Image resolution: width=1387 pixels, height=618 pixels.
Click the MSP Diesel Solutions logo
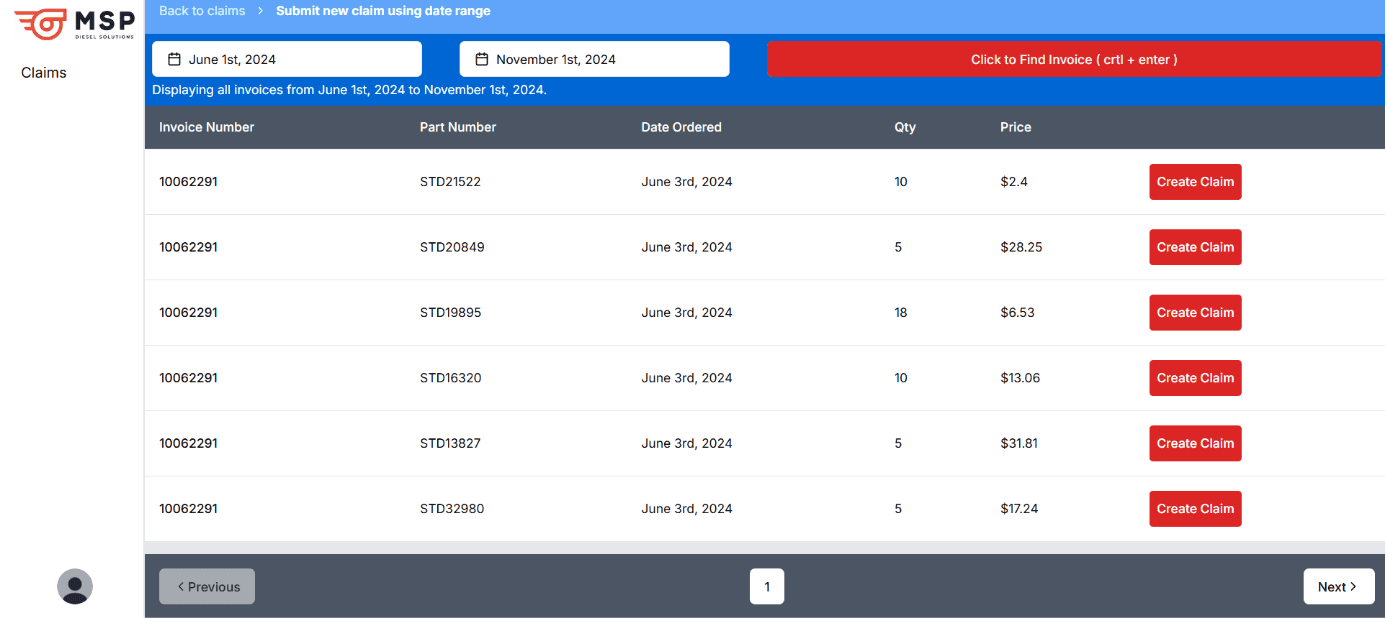(74, 25)
